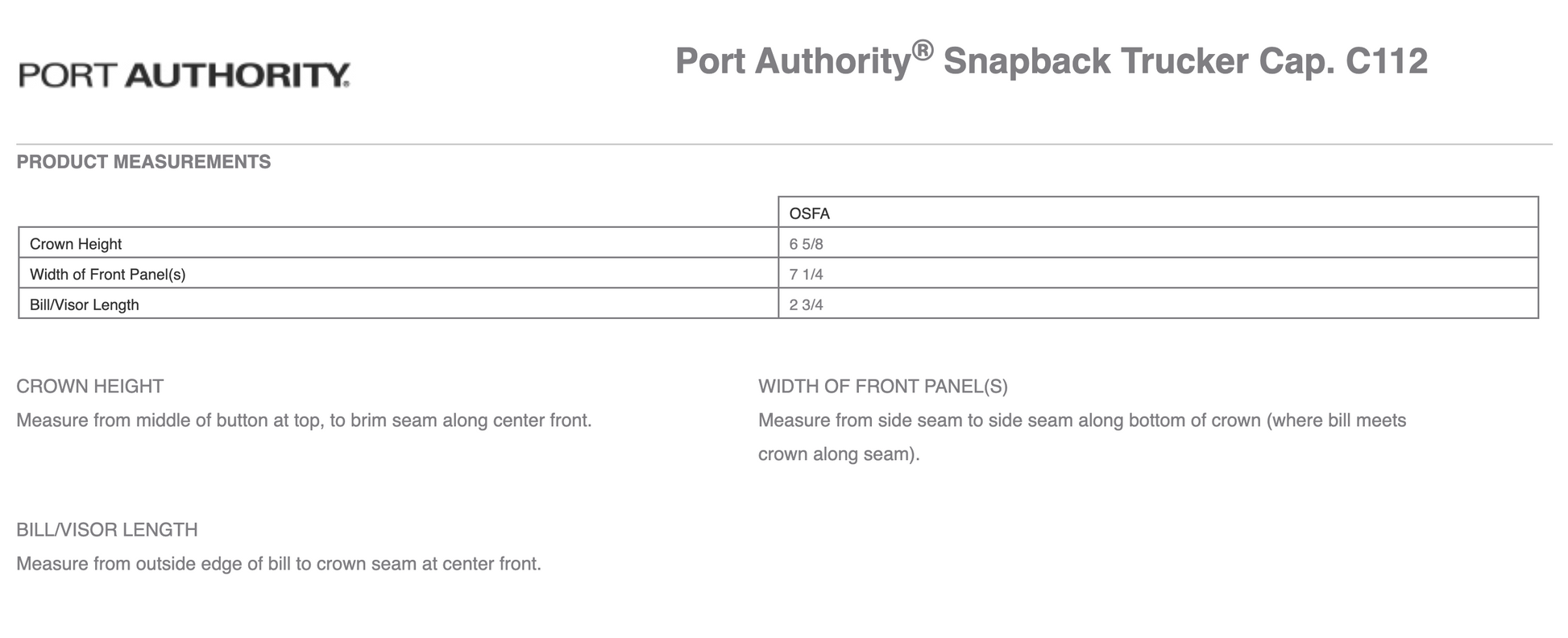1568x638 pixels.
Task: Select the PRODUCT MEASUREMENTS section heading
Action: click(x=143, y=162)
